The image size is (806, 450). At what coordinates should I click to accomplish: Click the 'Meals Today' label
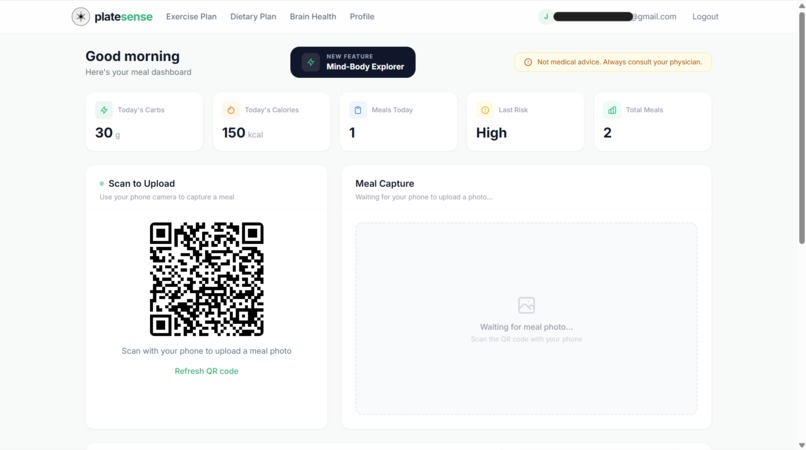coord(392,110)
